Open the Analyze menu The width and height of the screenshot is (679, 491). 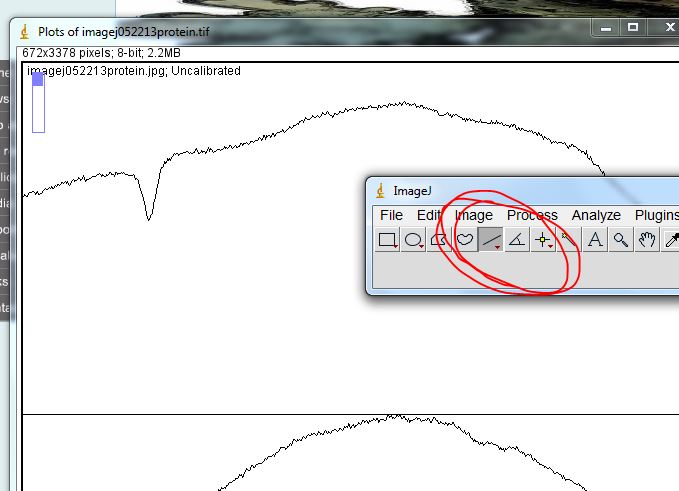(596, 215)
